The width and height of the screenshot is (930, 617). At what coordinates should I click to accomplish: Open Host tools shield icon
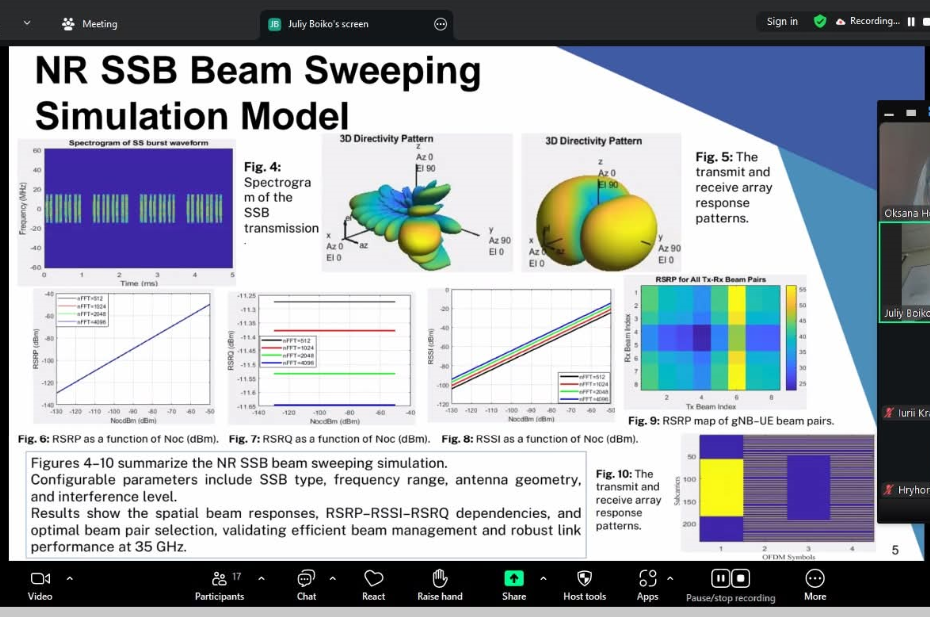(x=584, y=579)
